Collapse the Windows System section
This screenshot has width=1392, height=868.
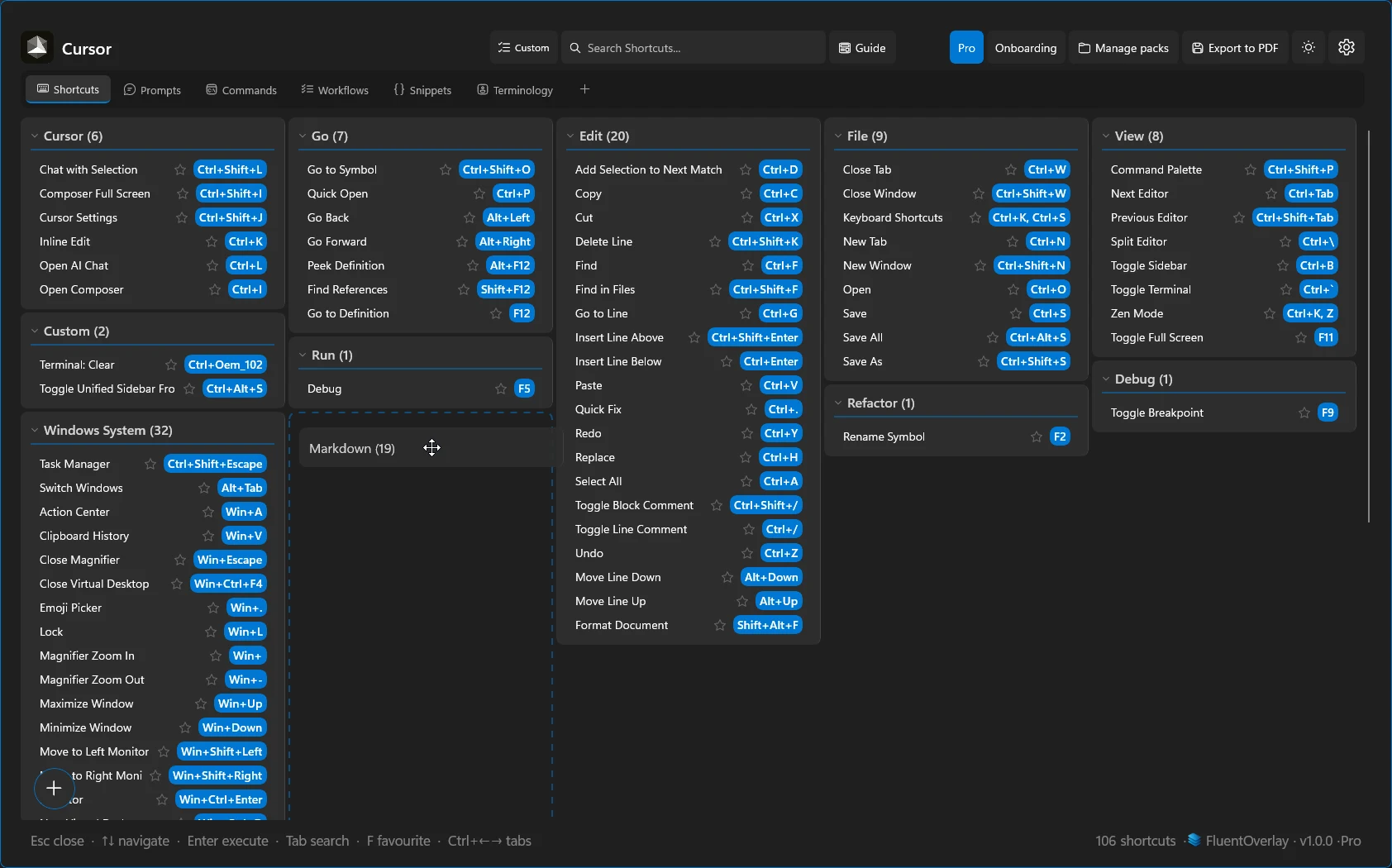coord(34,430)
